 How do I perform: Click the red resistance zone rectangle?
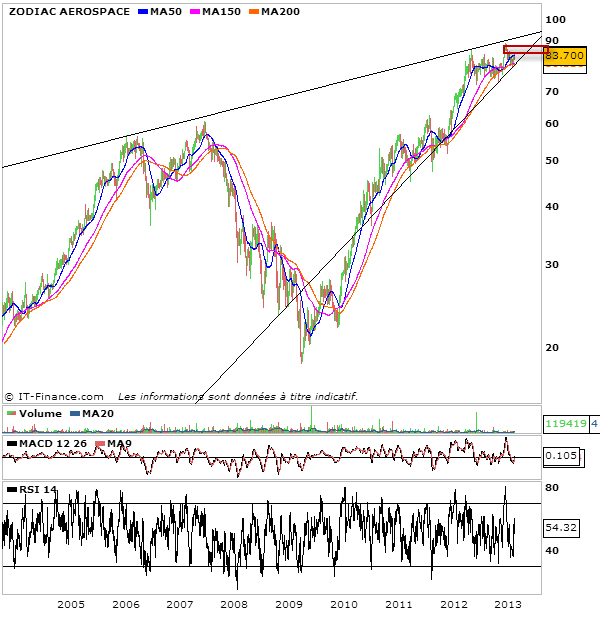[x=525, y=49]
